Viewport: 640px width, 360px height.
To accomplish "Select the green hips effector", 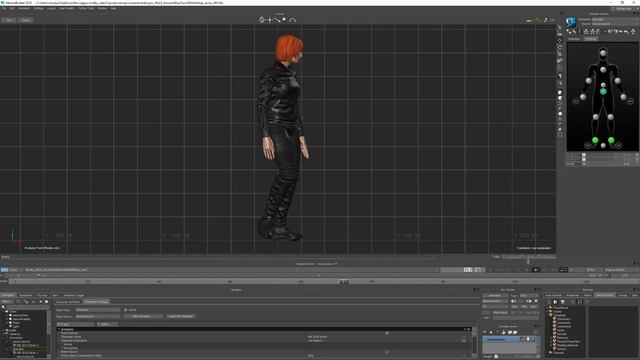I will pos(603,91).
